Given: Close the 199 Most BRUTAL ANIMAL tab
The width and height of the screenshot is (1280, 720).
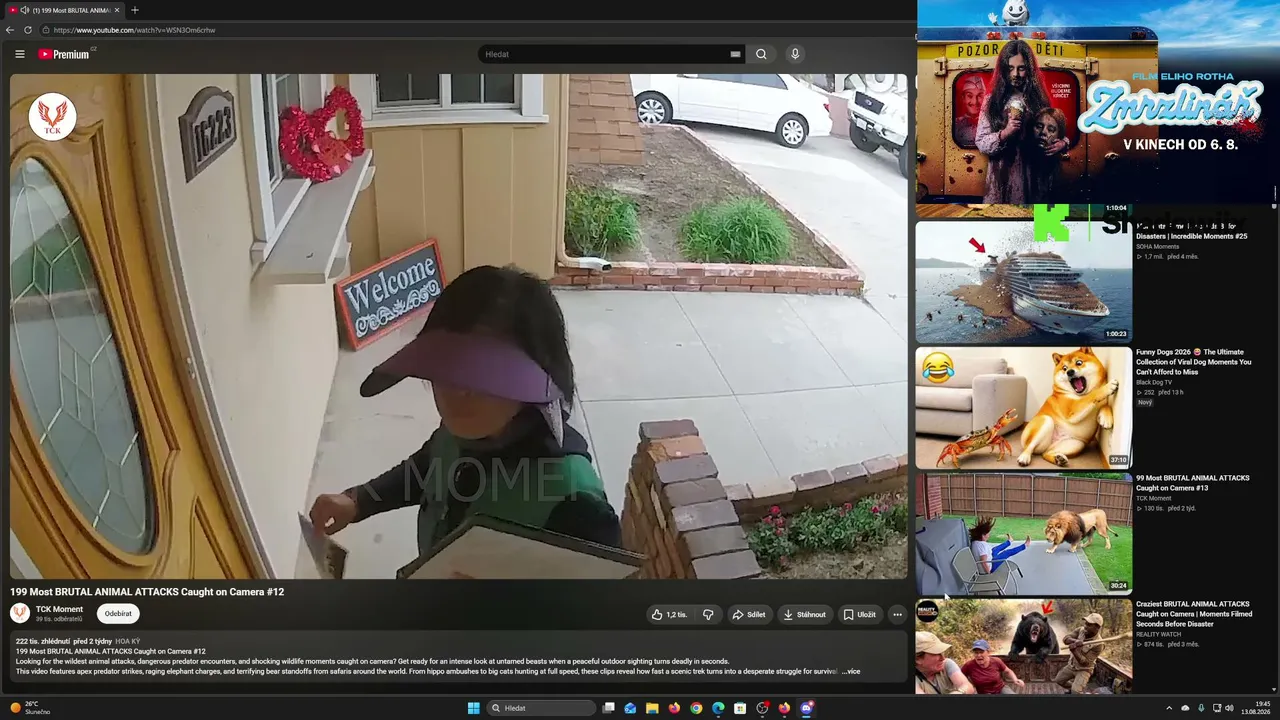Looking at the screenshot, I should click(117, 10).
